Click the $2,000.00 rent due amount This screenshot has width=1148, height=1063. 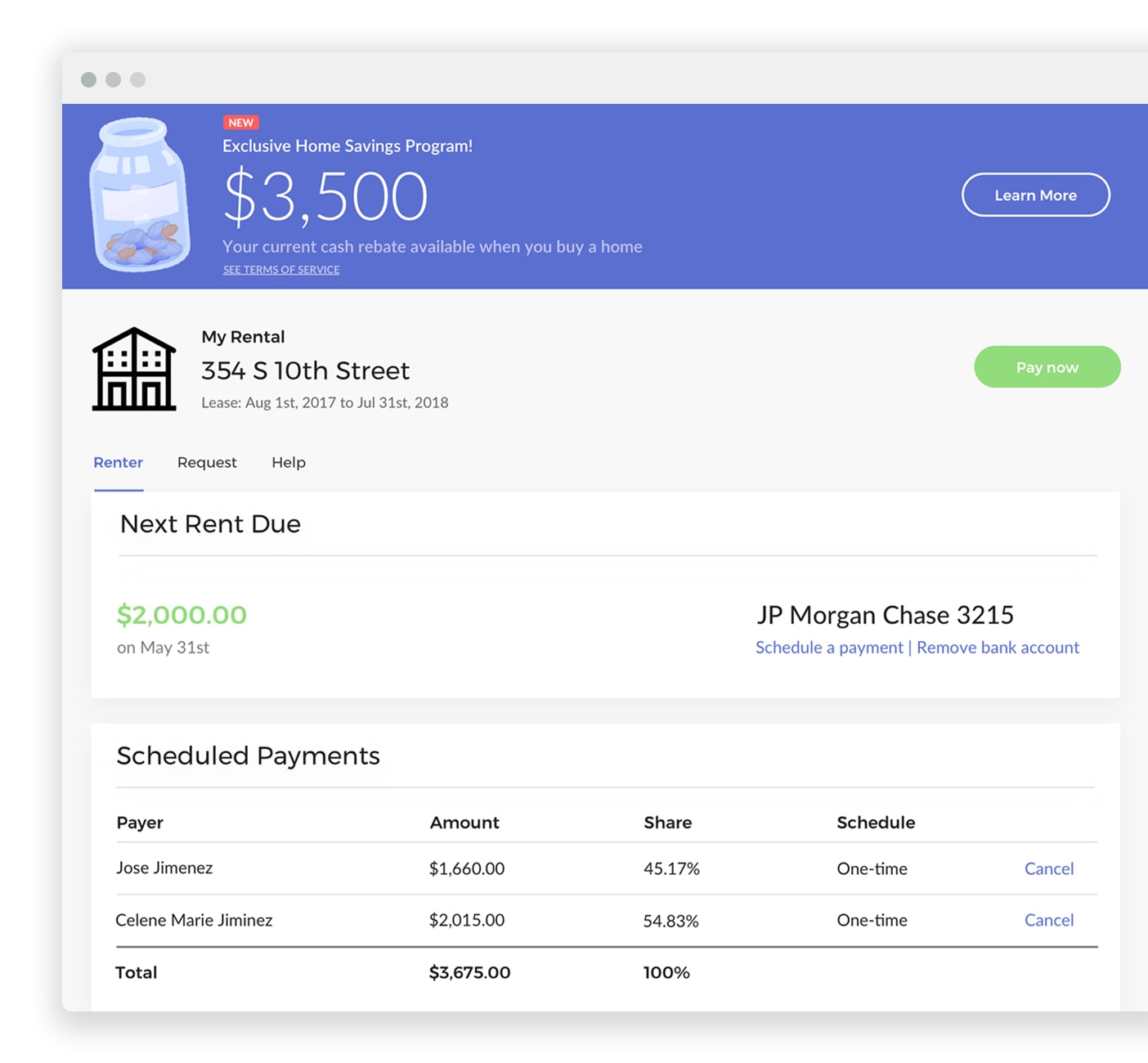point(182,615)
